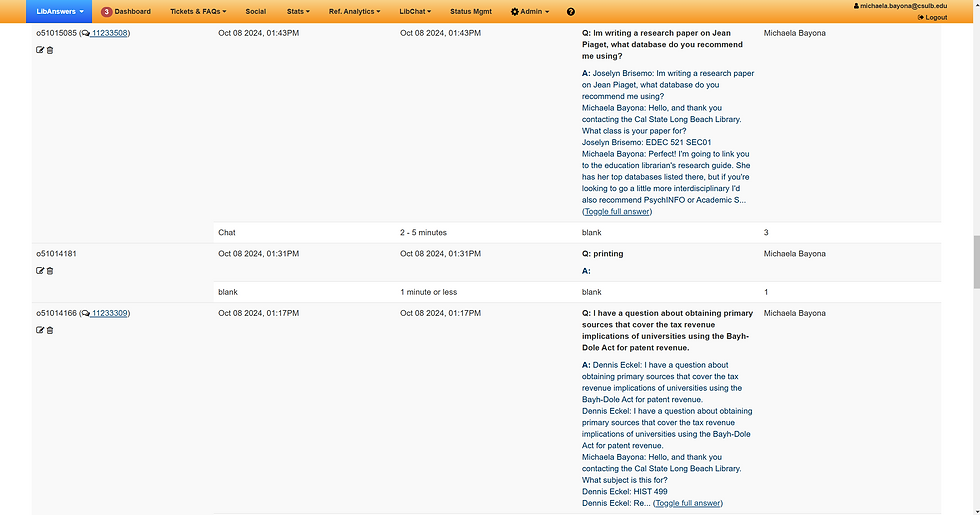Toggle full answer for the Jean Piaget question
The width and height of the screenshot is (980, 515).
point(617,211)
